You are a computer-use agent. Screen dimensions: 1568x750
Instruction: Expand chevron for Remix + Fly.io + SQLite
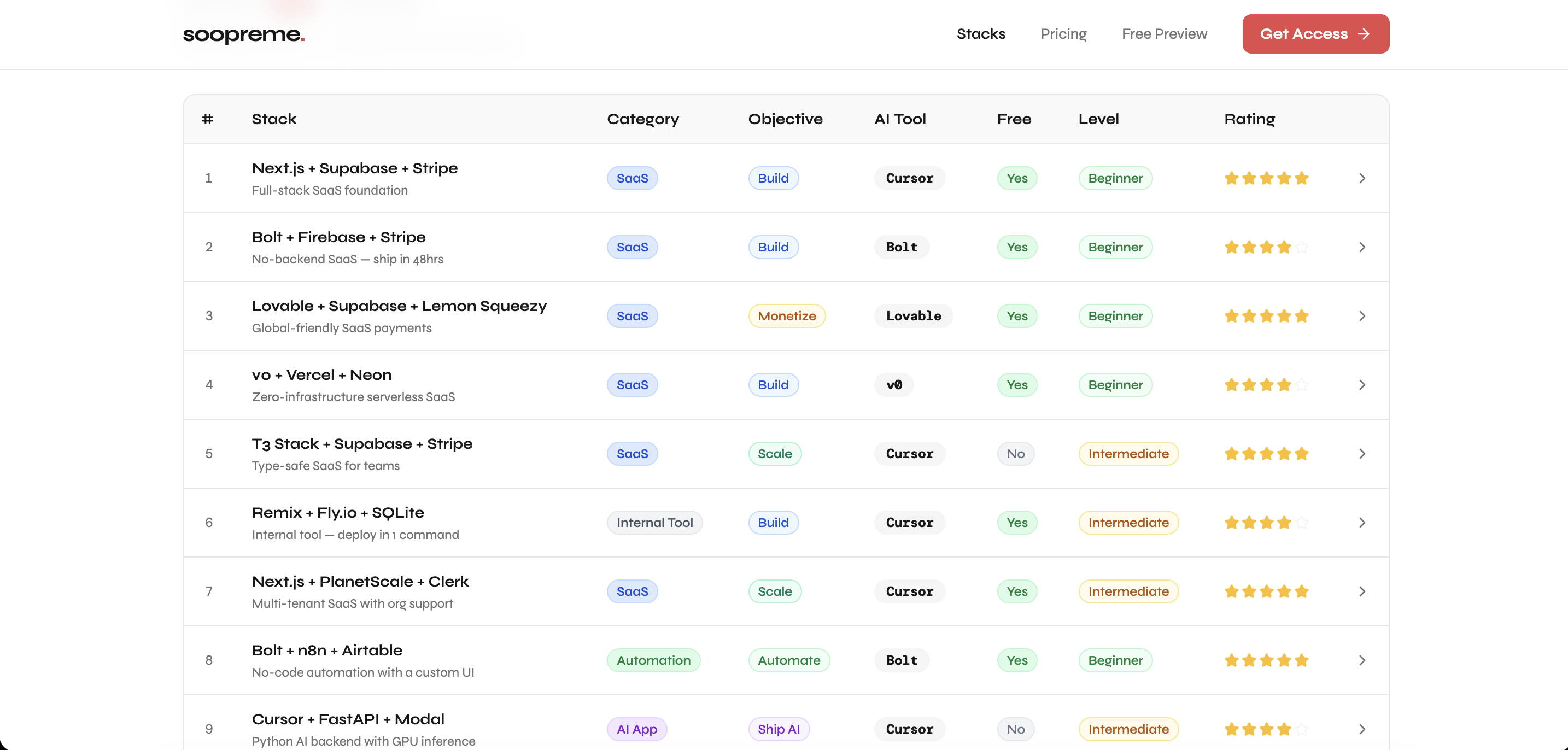(x=1362, y=523)
